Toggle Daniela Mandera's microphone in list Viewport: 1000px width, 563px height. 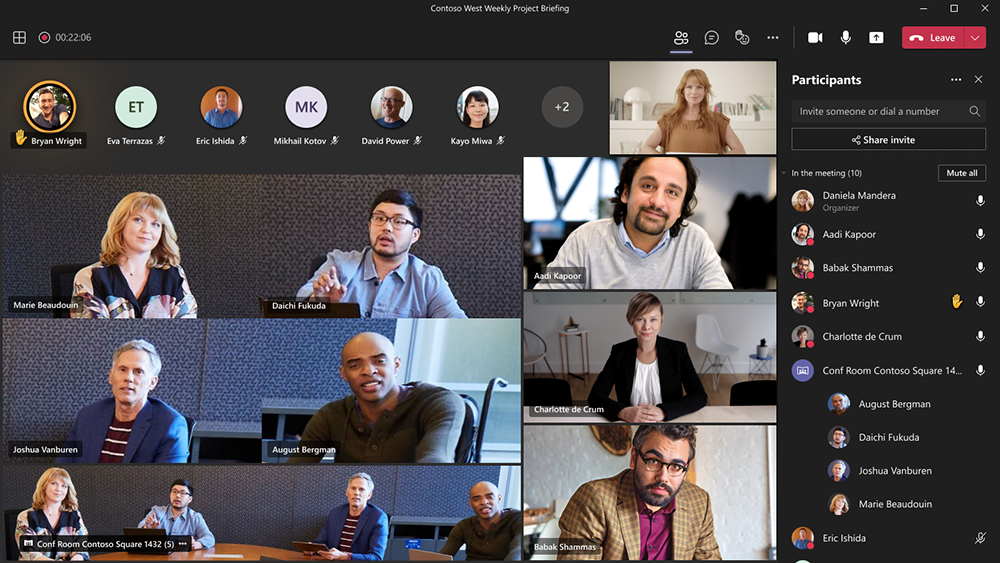click(980, 201)
